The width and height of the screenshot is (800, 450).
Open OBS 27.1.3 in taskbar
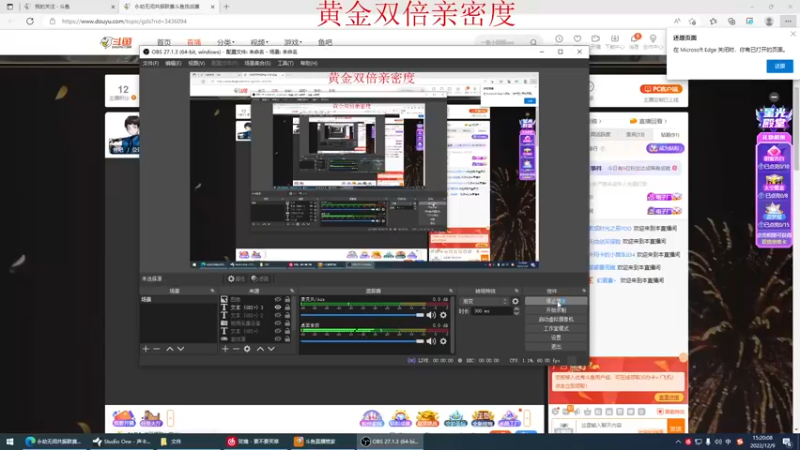click(390, 441)
